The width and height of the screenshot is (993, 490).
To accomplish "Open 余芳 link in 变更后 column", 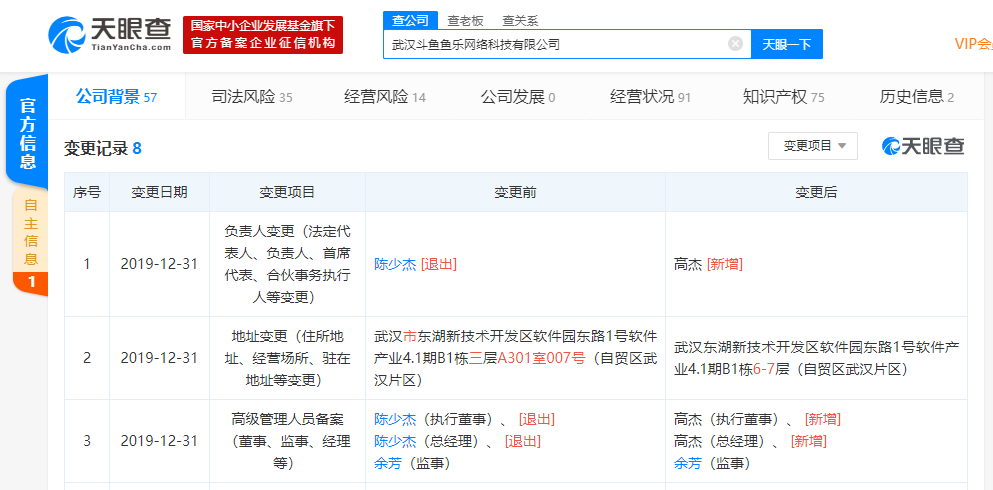I will click(x=688, y=463).
